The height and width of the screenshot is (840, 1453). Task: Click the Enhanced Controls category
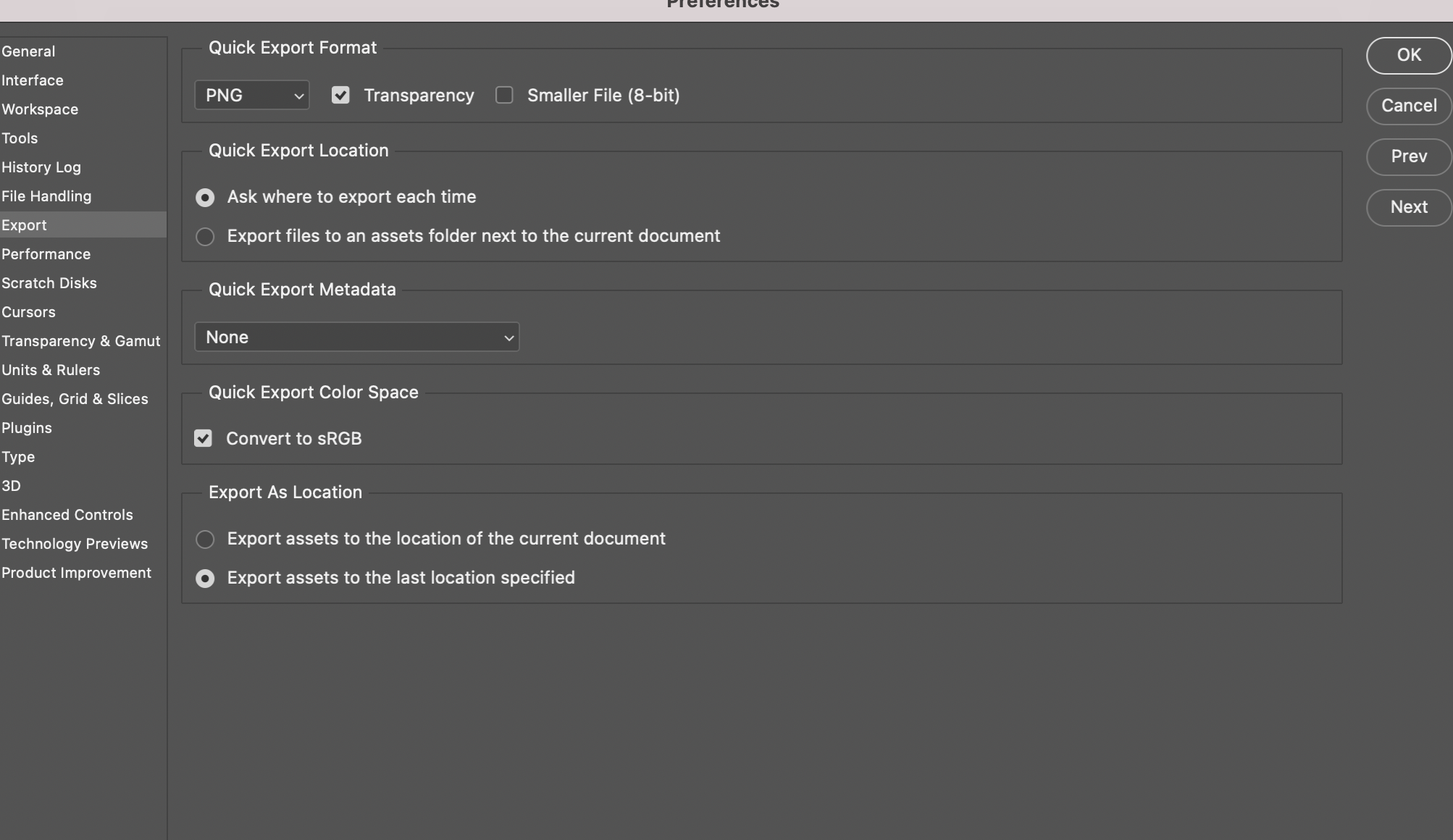67,514
